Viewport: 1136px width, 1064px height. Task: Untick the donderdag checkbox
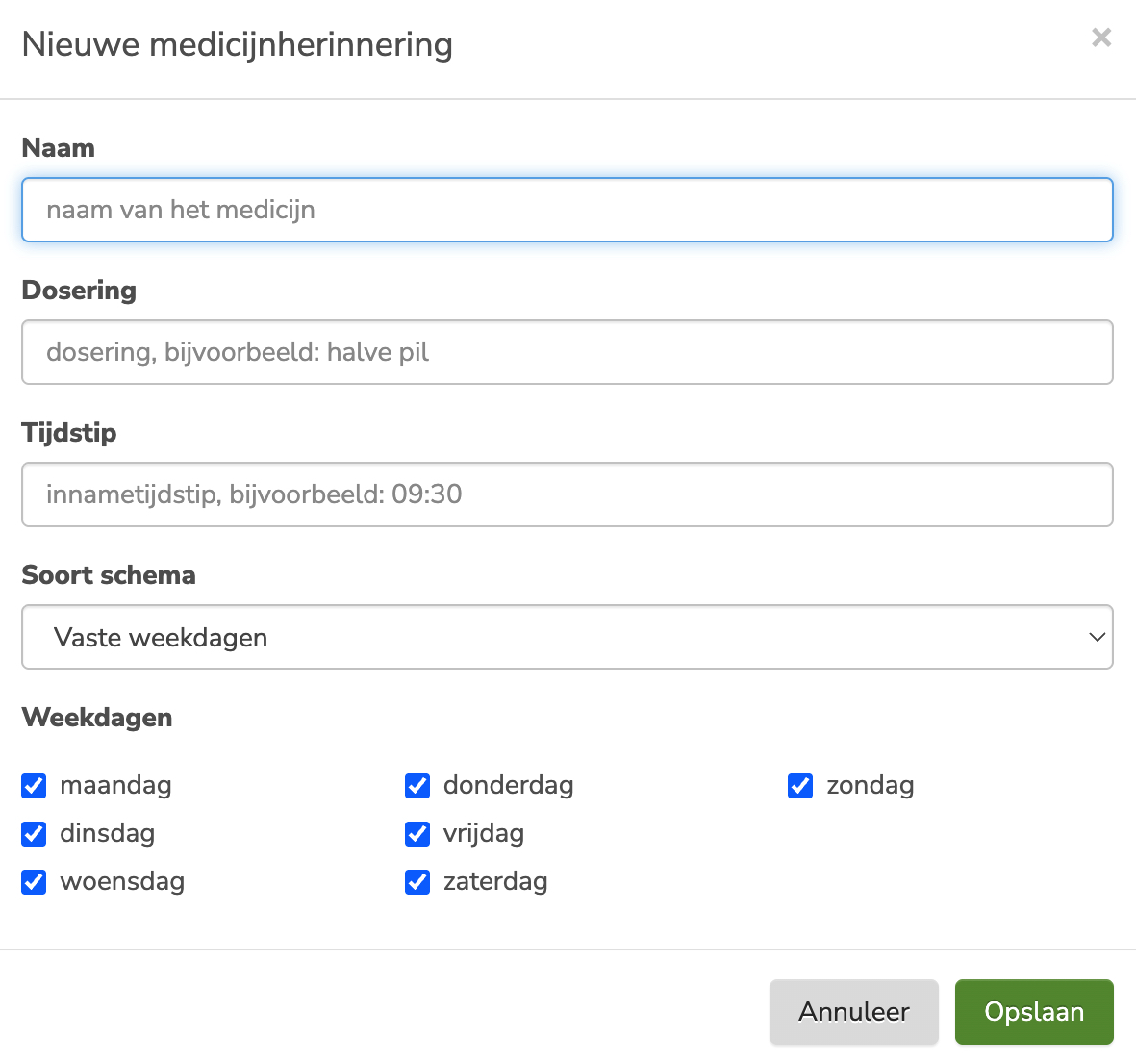point(417,786)
